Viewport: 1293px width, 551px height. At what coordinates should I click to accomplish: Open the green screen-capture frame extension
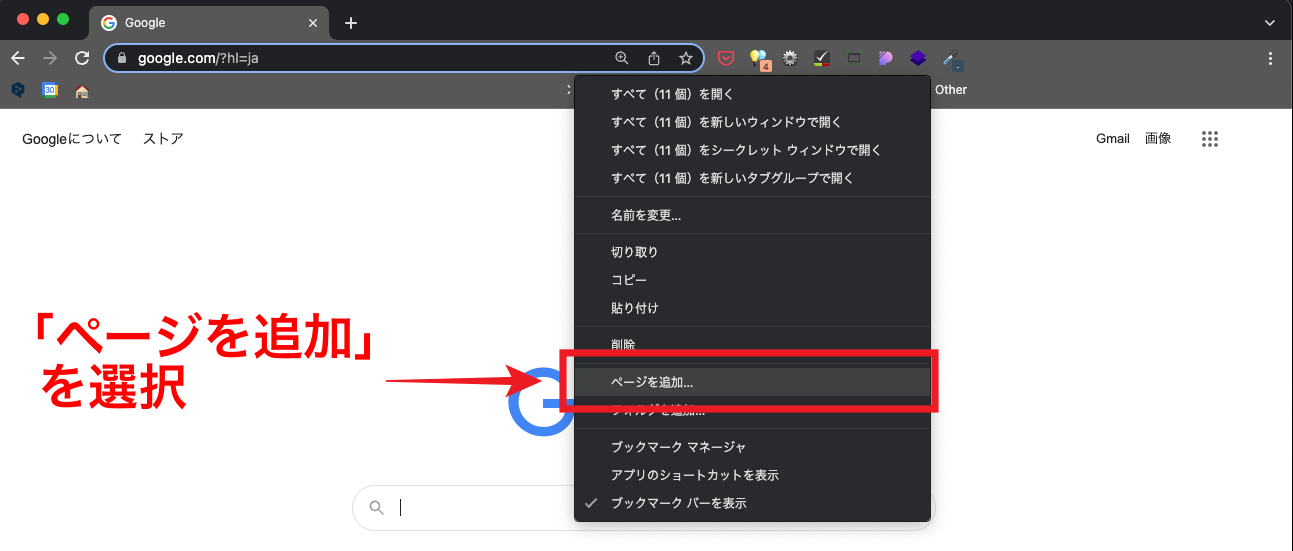[x=854, y=58]
